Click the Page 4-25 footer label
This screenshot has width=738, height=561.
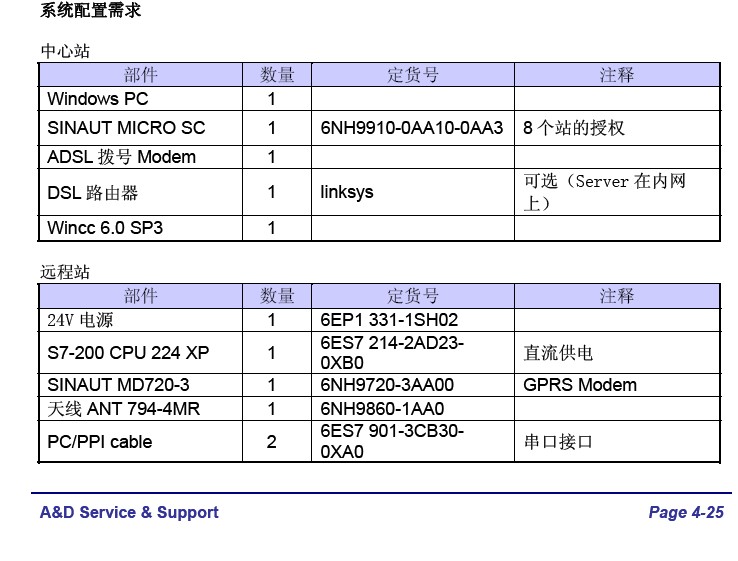pos(685,512)
